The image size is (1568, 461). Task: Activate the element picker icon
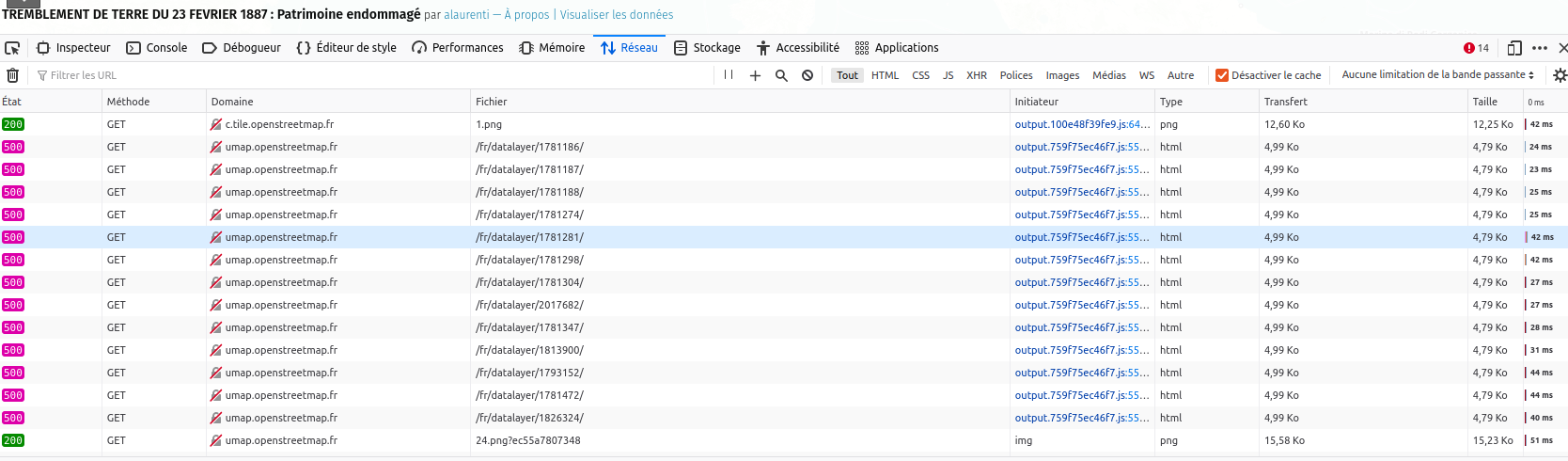coord(12,48)
